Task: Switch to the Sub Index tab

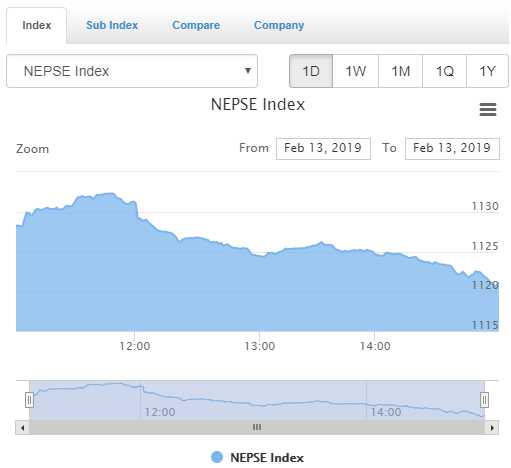Action: point(112,25)
